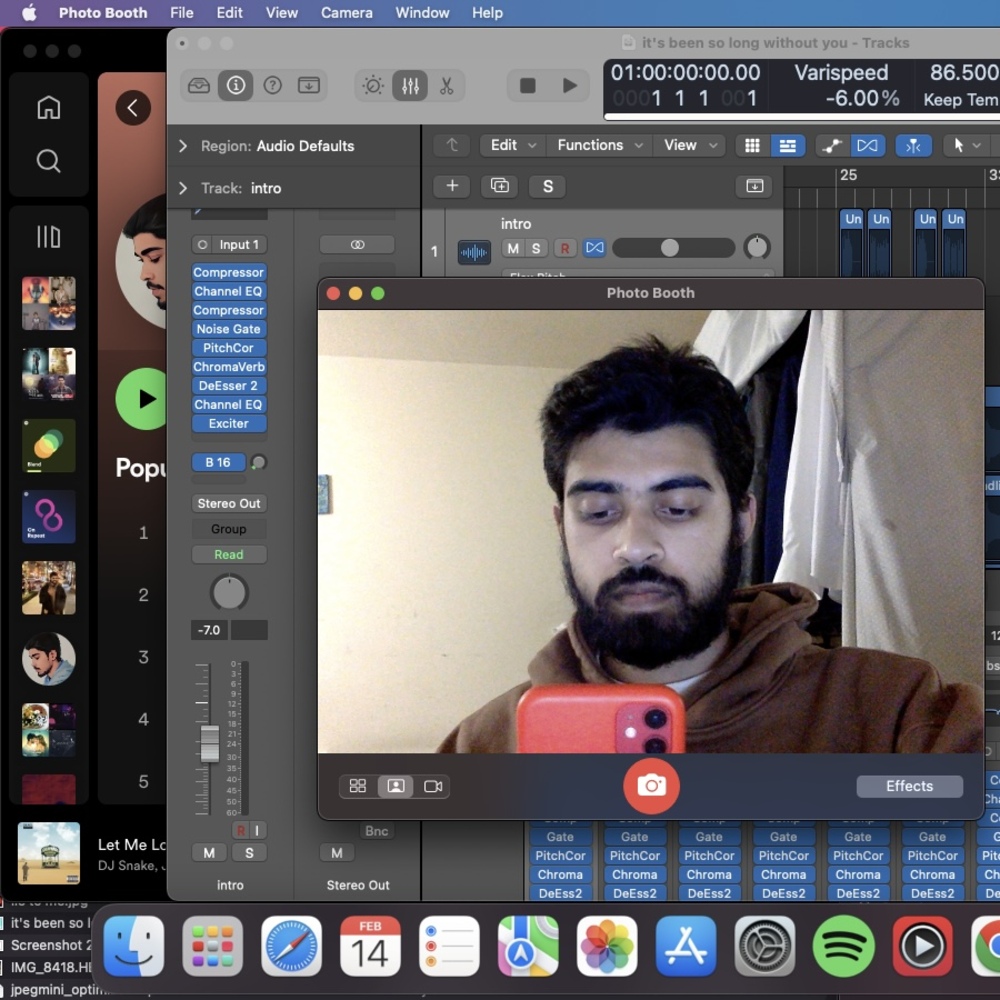Viewport: 1000px width, 1000px height.
Task: Solo the intro track
Action: (x=536, y=248)
